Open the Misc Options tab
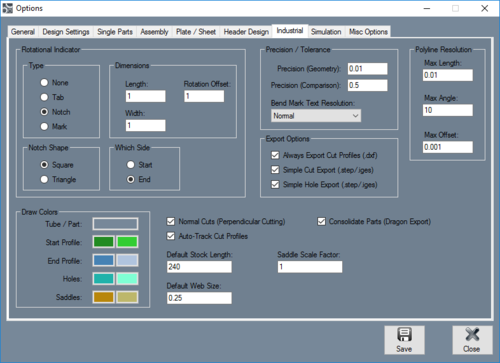The width and height of the screenshot is (500, 363). click(368, 32)
